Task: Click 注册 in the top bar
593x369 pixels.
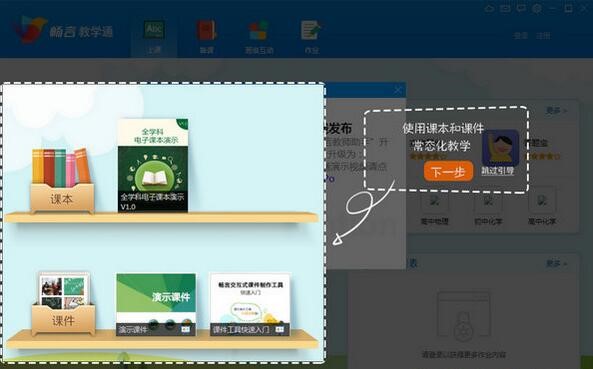Action: tap(543, 36)
